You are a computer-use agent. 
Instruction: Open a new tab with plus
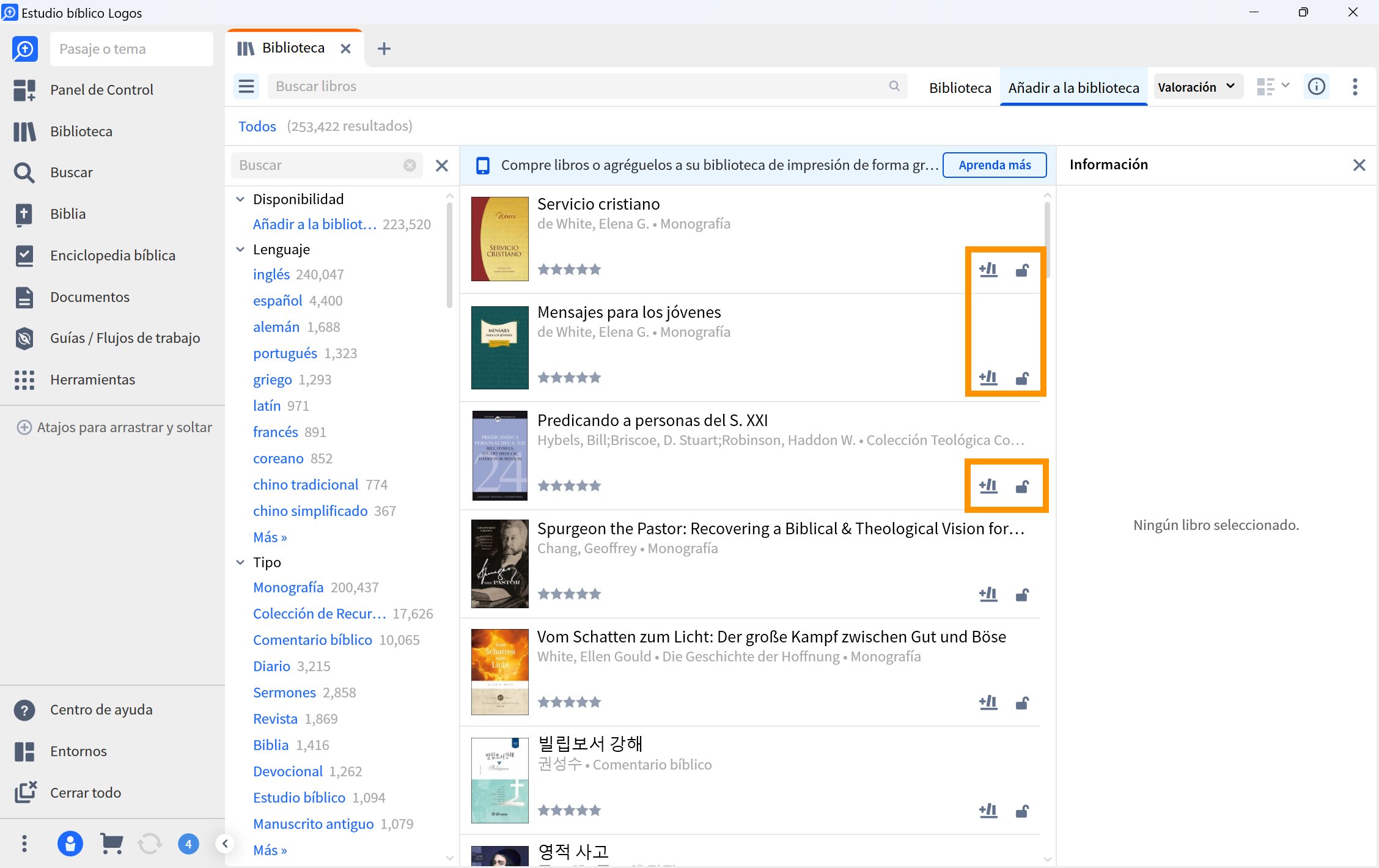click(x=384, y=48)
